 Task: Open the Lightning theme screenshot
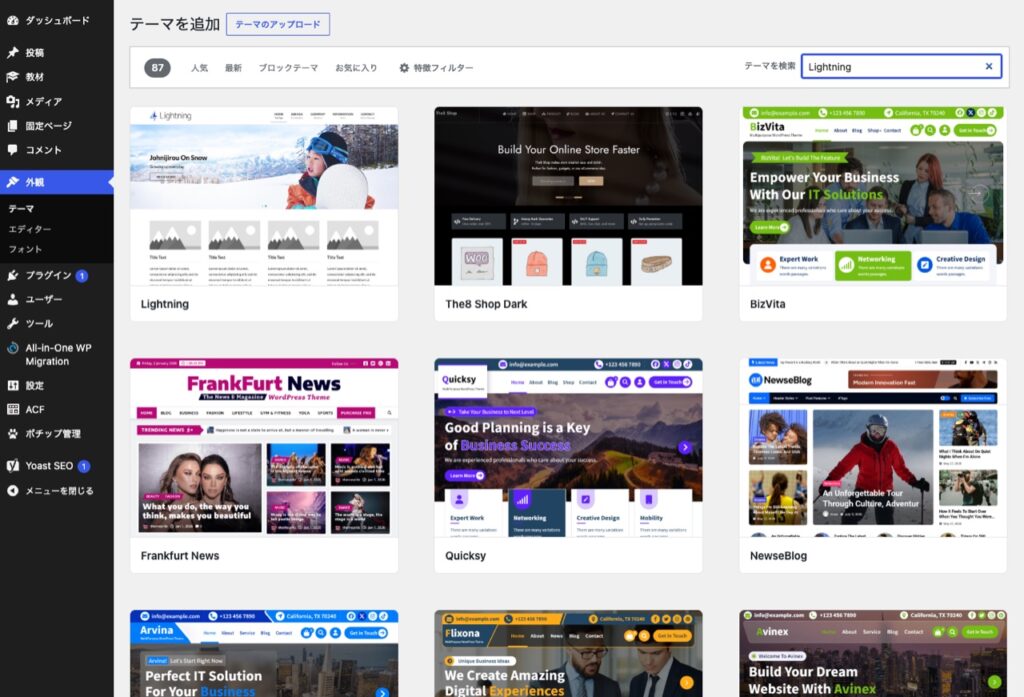click(x=264, y=196)
